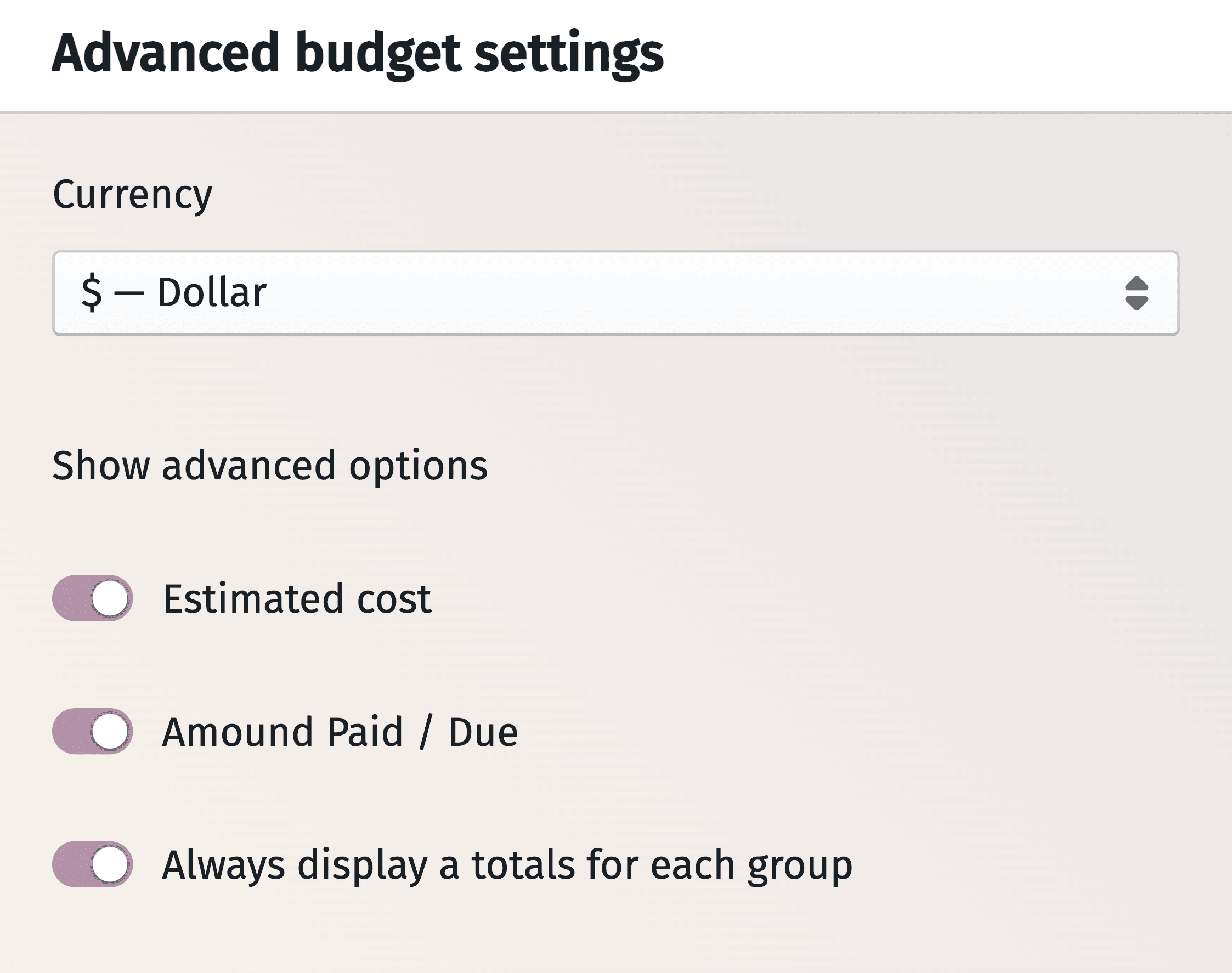Viewport: 1232px width, 973px height.
Task: Open the Currency dropdown
Action: tap(615, 293)
